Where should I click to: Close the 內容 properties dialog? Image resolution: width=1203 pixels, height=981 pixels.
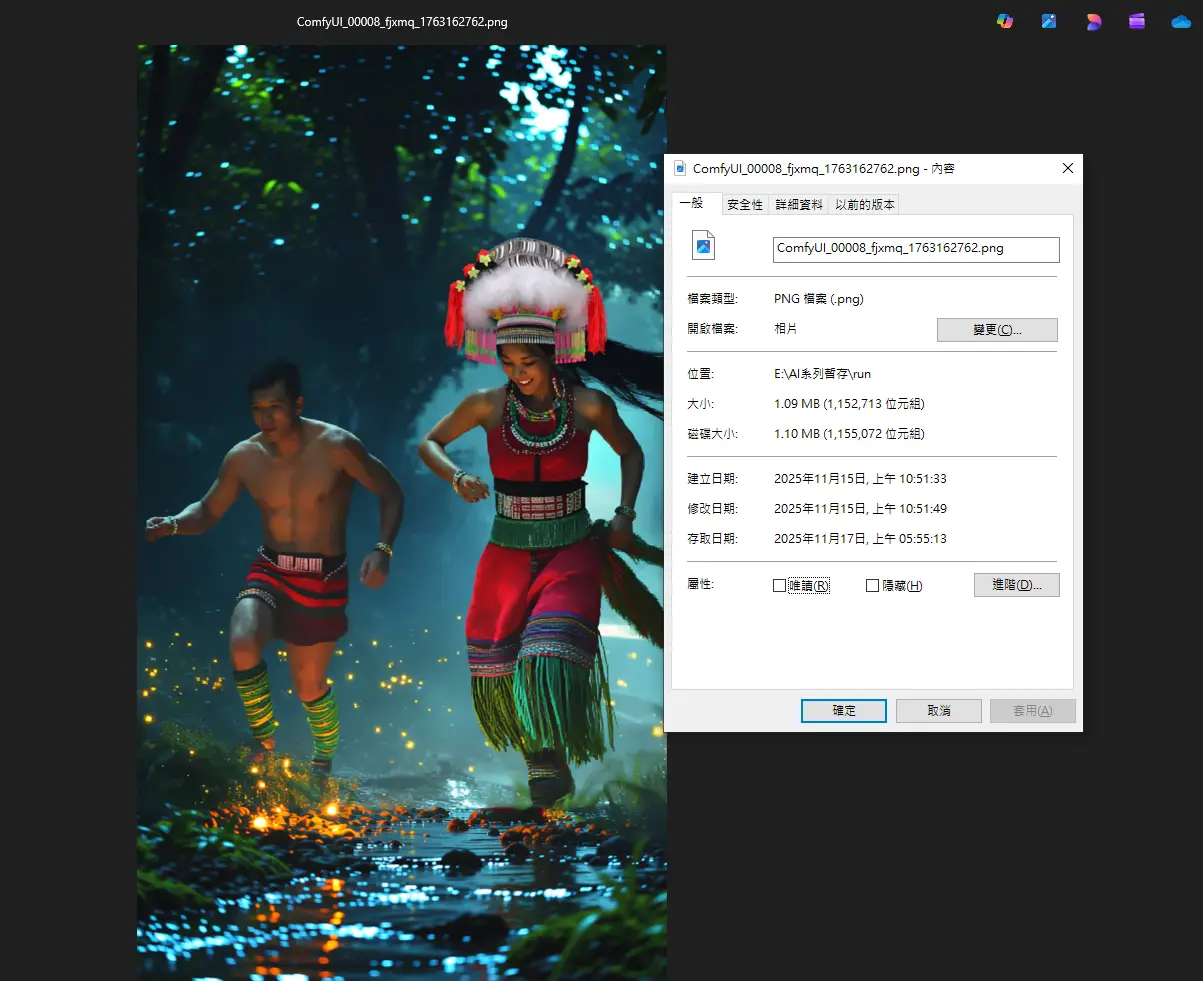(x=1067, y=169)
